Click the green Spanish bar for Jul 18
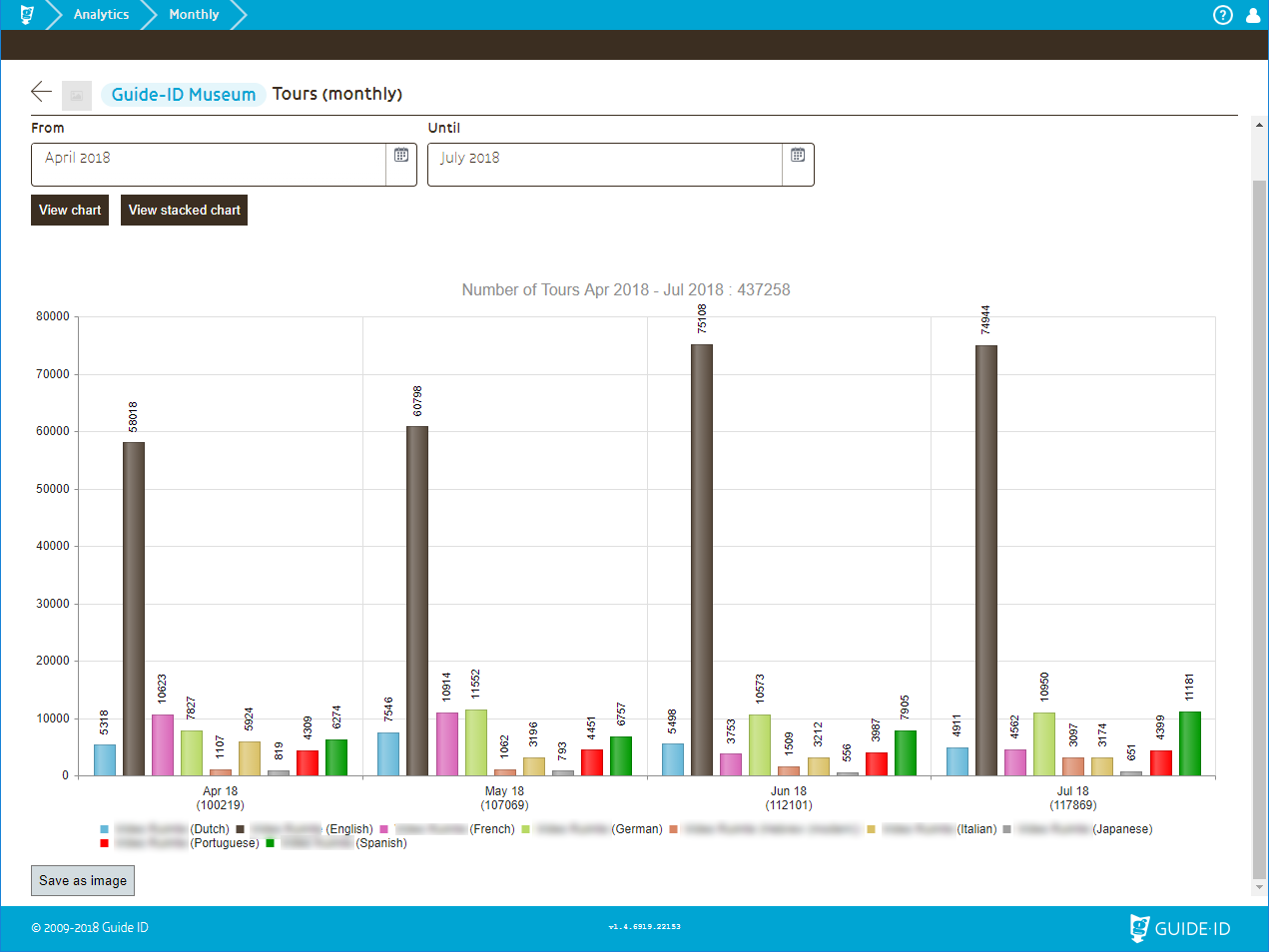This screenshot has width=1269, height=952. pos(1190,743)
